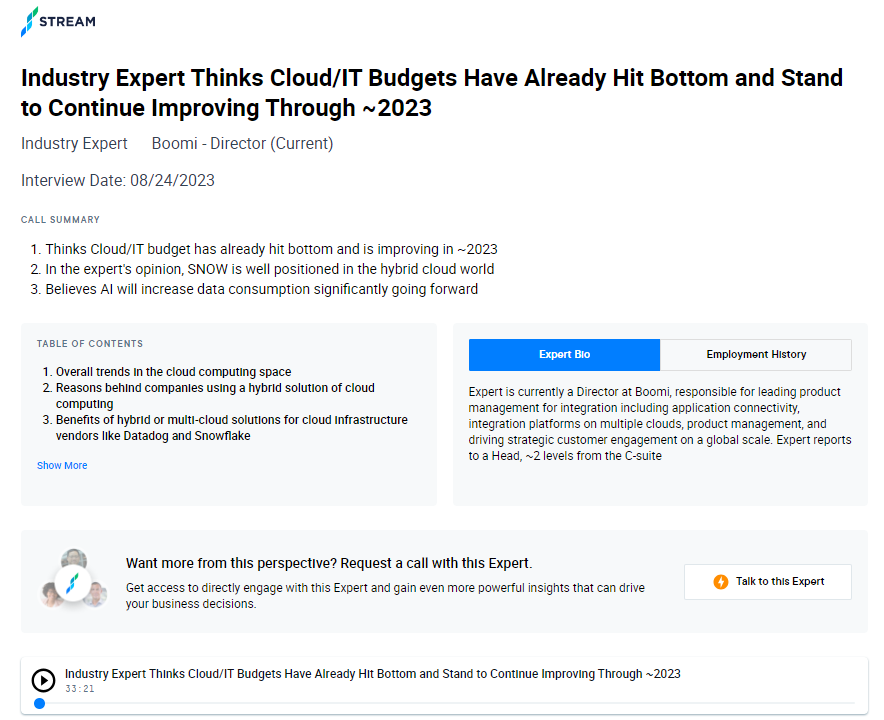Expand the table of contents via Show More
This screenshot has width=884, height=720.
(61, 465)
